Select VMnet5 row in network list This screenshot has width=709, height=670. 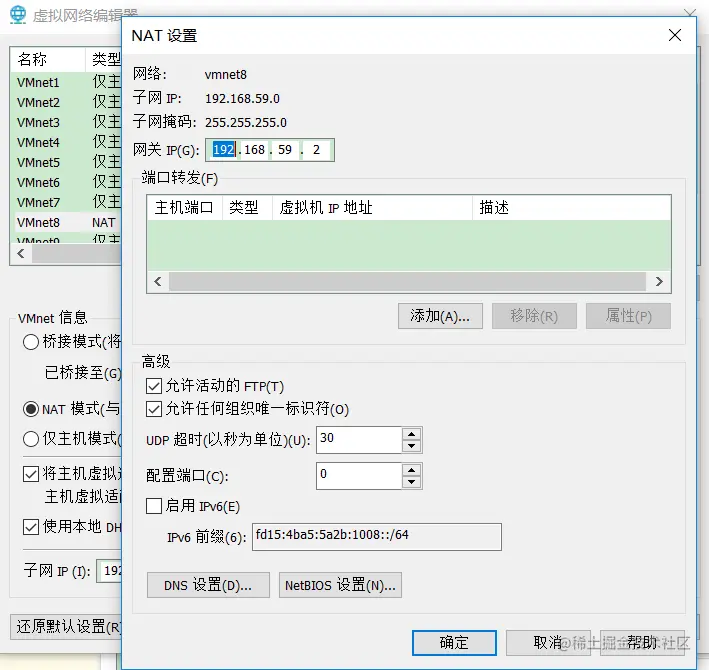(x=66, y=162)
